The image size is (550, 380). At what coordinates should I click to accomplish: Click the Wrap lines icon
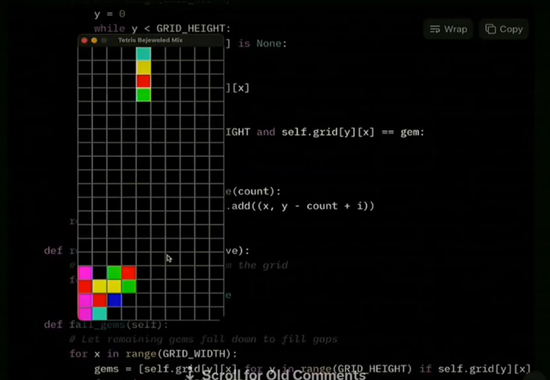coord(435,29)
